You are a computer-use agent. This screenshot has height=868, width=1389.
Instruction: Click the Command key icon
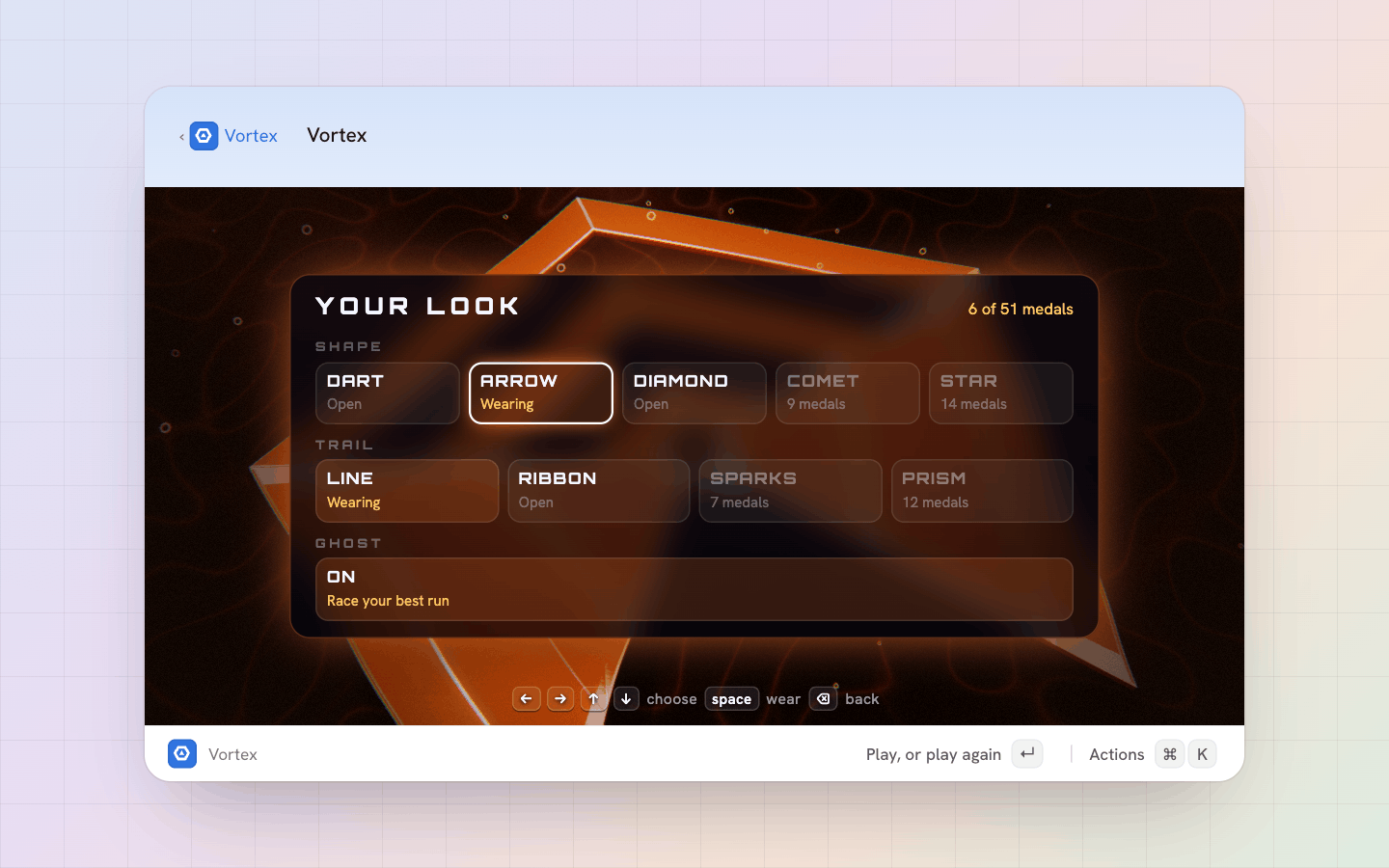click(x=1170, y=753)
